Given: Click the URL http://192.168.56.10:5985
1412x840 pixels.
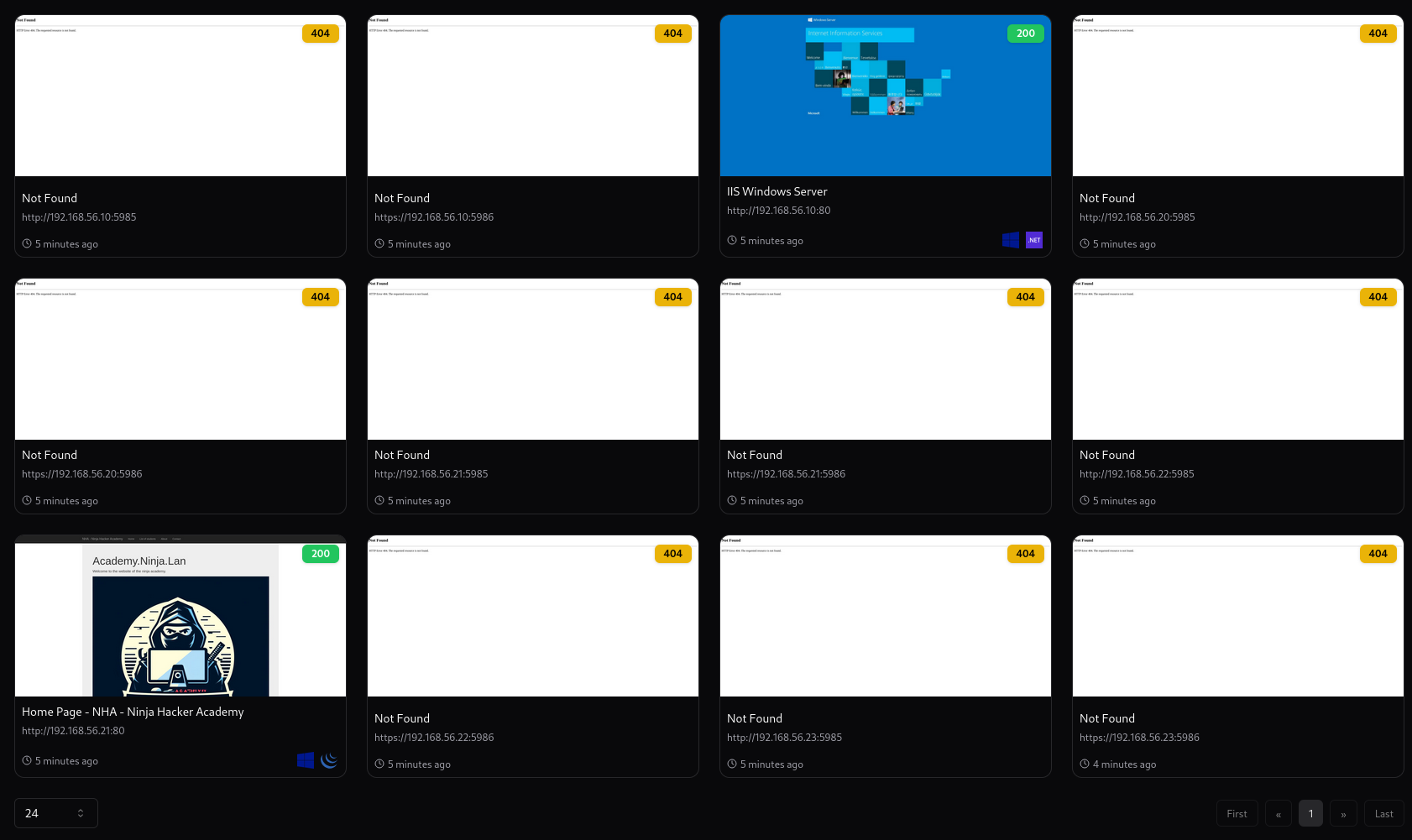Looking at the screenshot, I should pos(79,217).
